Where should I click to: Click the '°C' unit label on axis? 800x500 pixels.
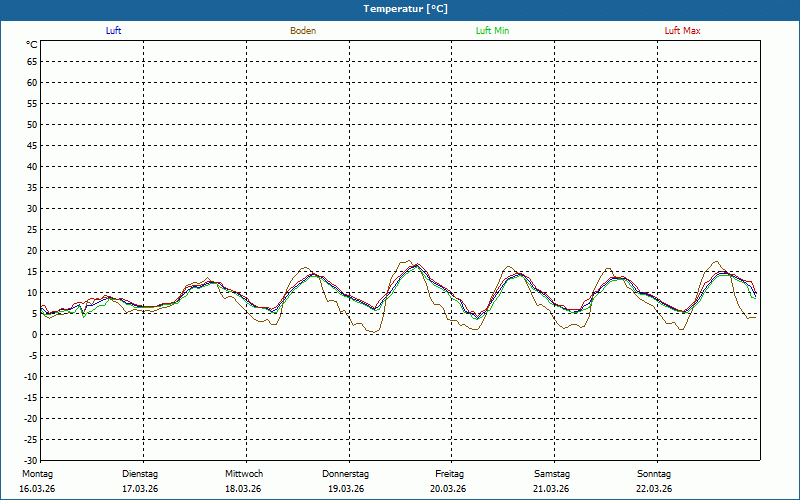tap(32, 45)
